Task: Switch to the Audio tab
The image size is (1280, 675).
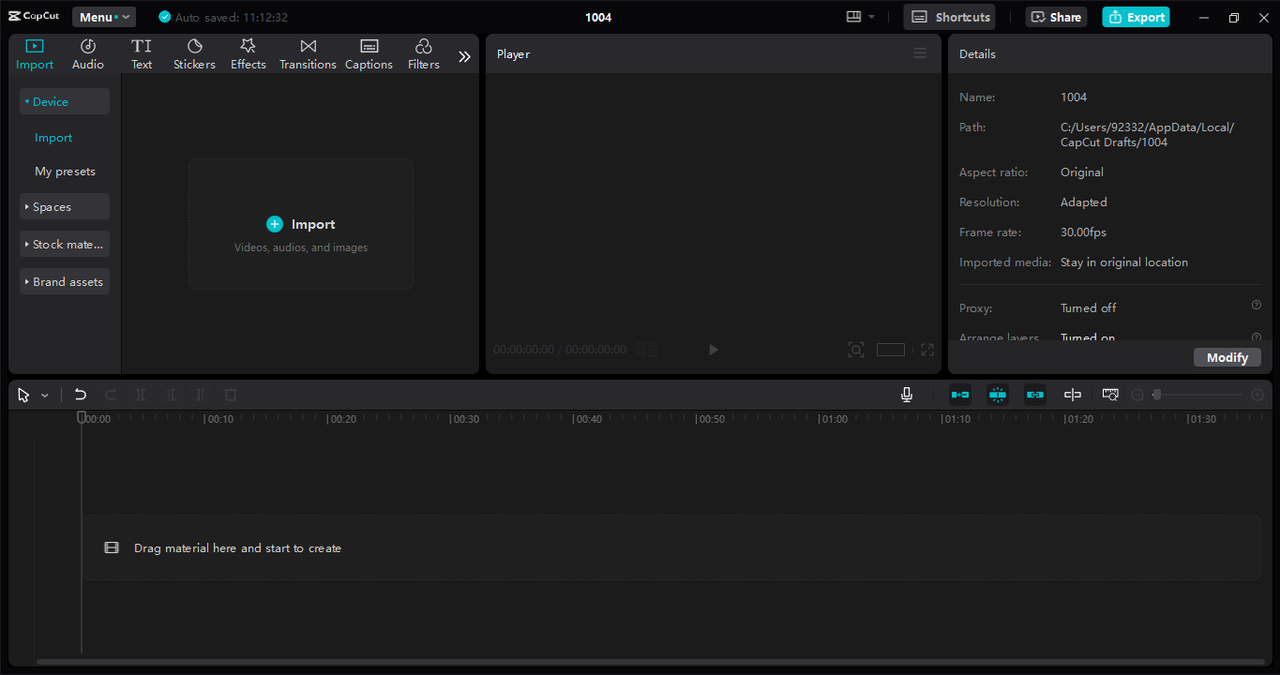Action: [88, 54]
